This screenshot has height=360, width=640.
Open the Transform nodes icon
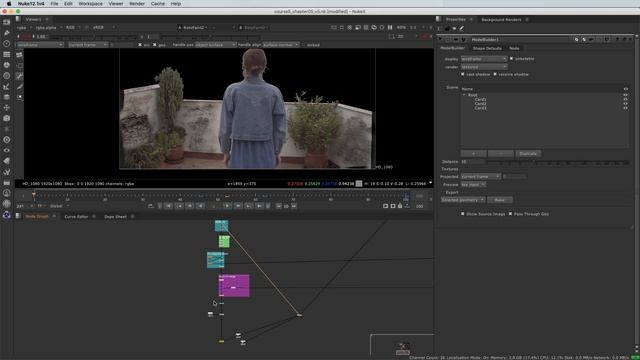tap(7, 107)
